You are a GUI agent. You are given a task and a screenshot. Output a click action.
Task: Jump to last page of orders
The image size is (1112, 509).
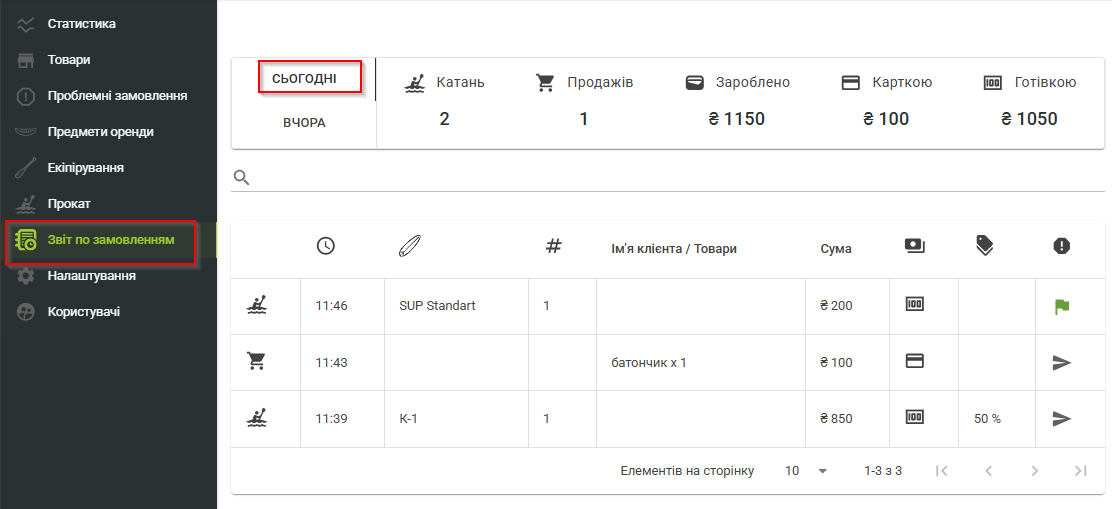1080,470
